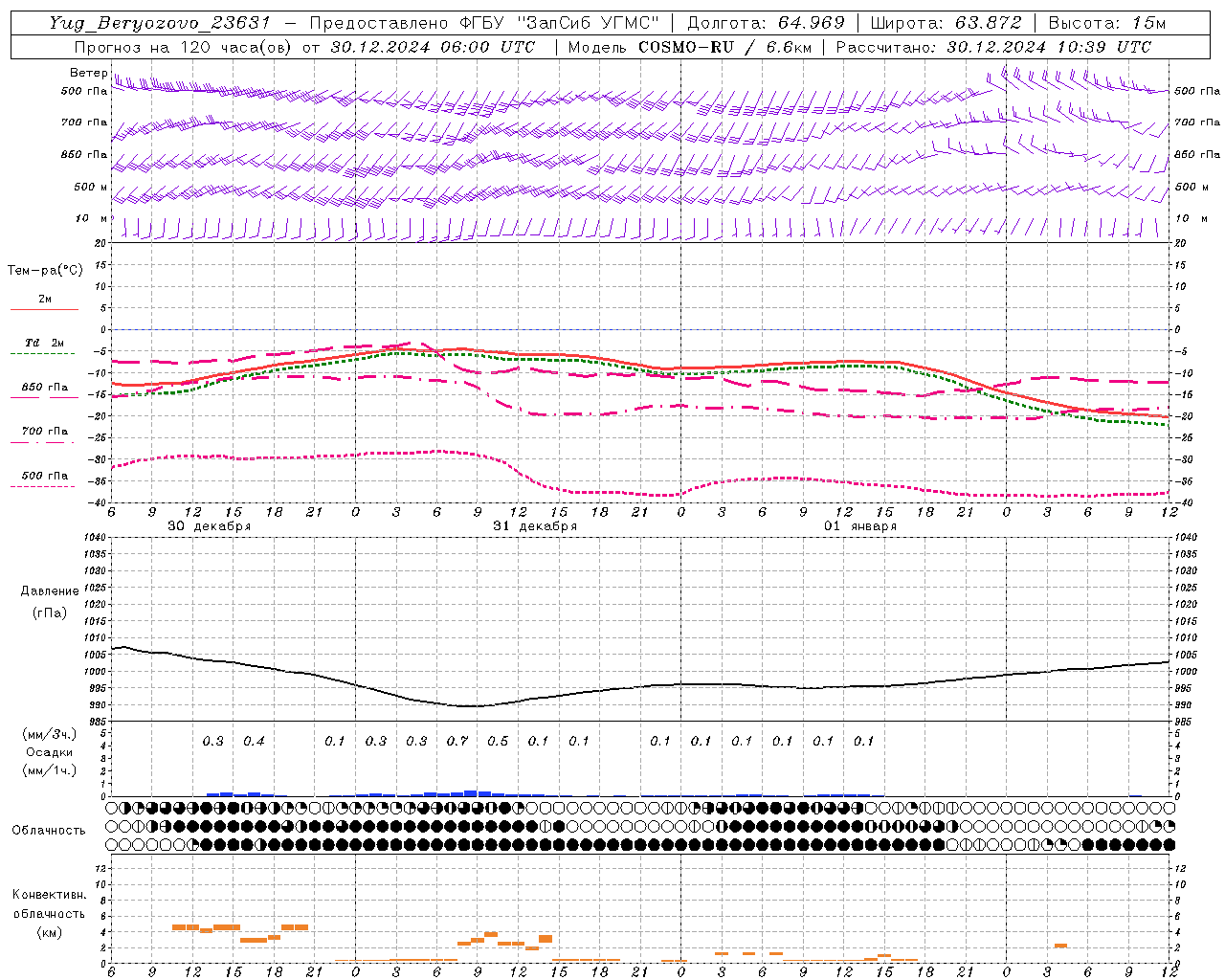Select the longitude text Долгота: 64.969
Screen dimensions: 1225x980
(766, 23)
